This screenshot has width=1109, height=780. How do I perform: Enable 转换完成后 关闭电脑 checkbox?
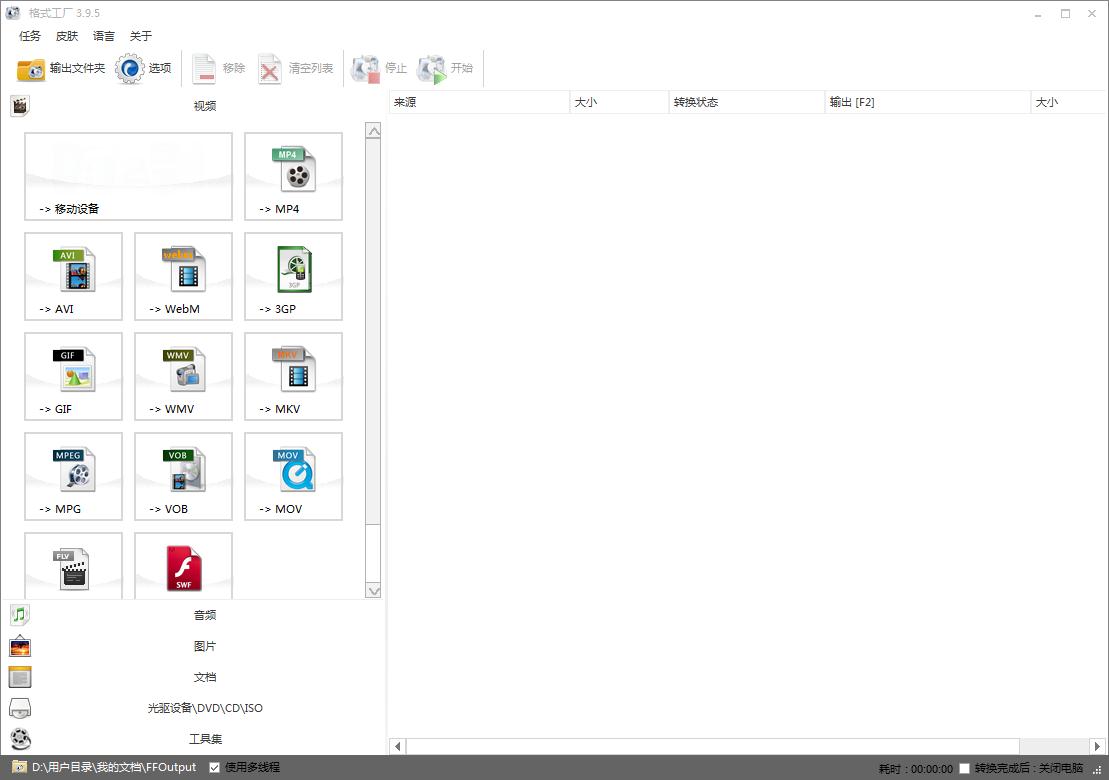click(x=964, y=768)
